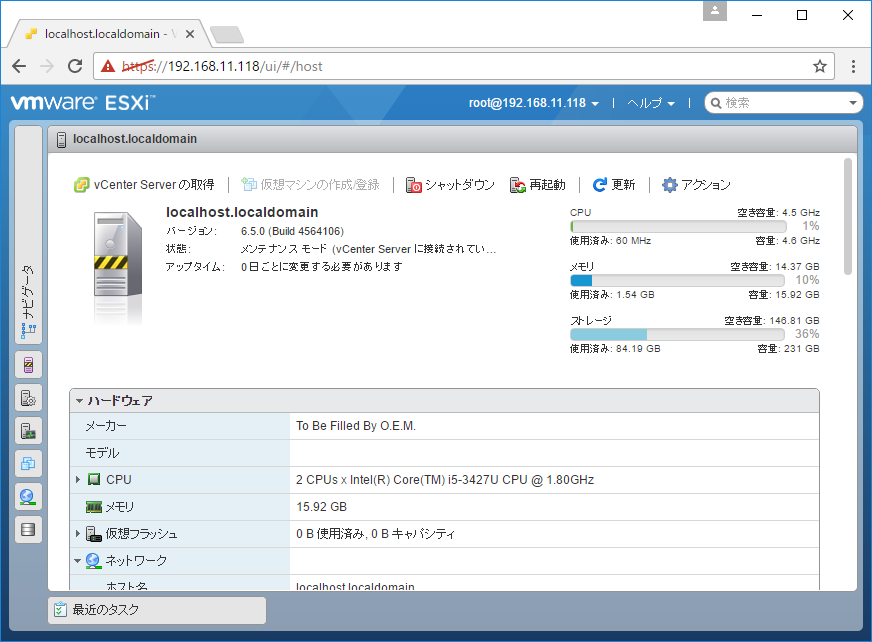Click browser back arrow
The image size is (872, 642).
click(x=19, y=66)
